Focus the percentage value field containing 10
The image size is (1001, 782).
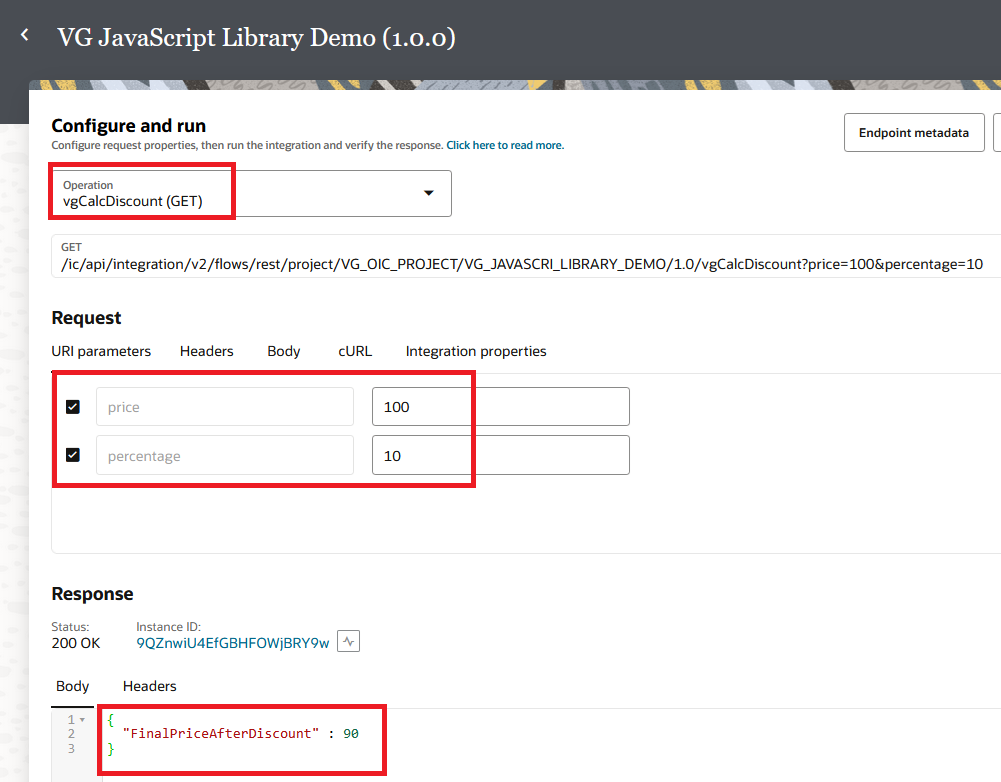[500, 455]
